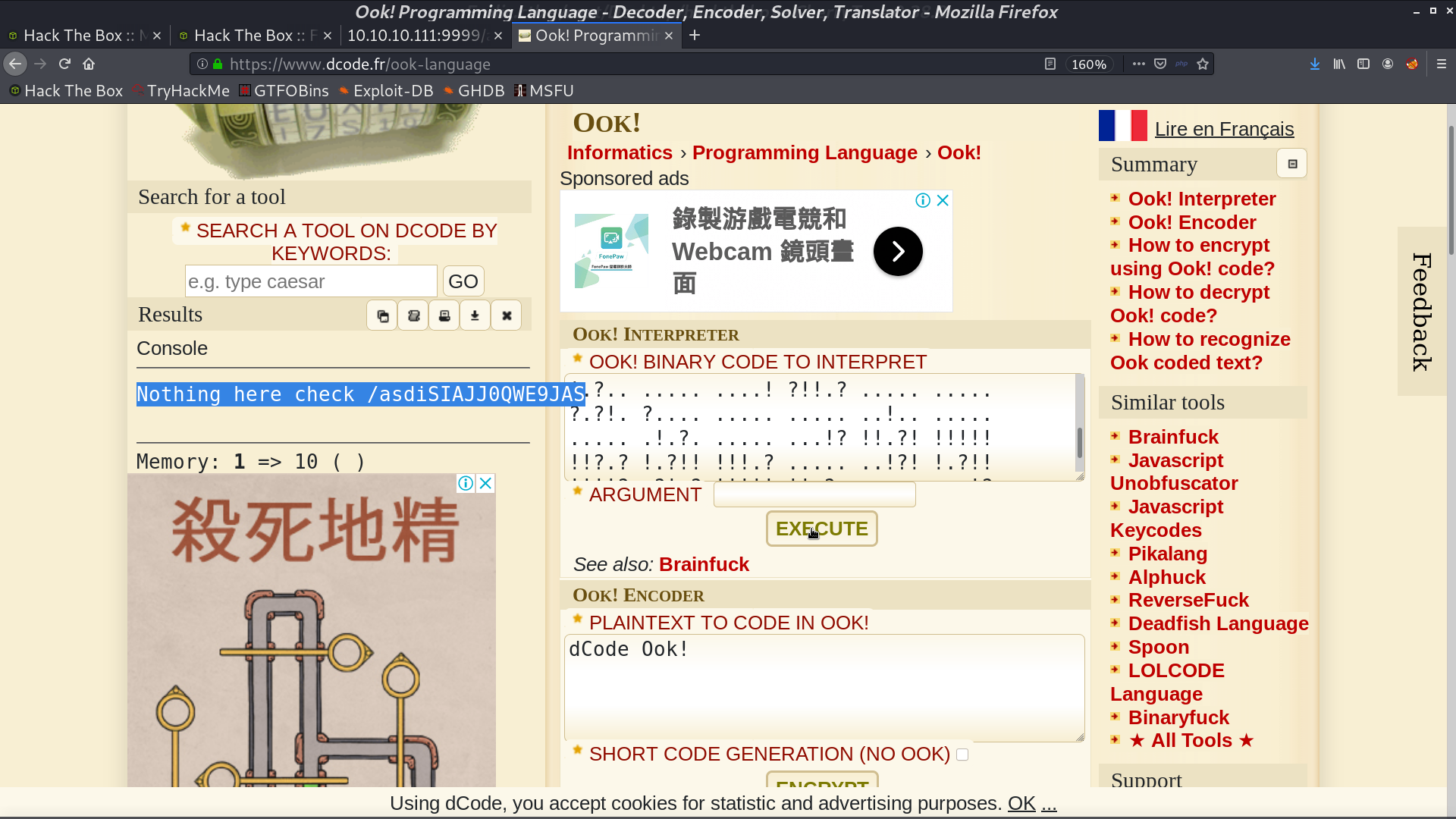This screenshot has width=1456, height=819.
Task: Click the plaintext to encode textarea
Action: click(824, 688)
